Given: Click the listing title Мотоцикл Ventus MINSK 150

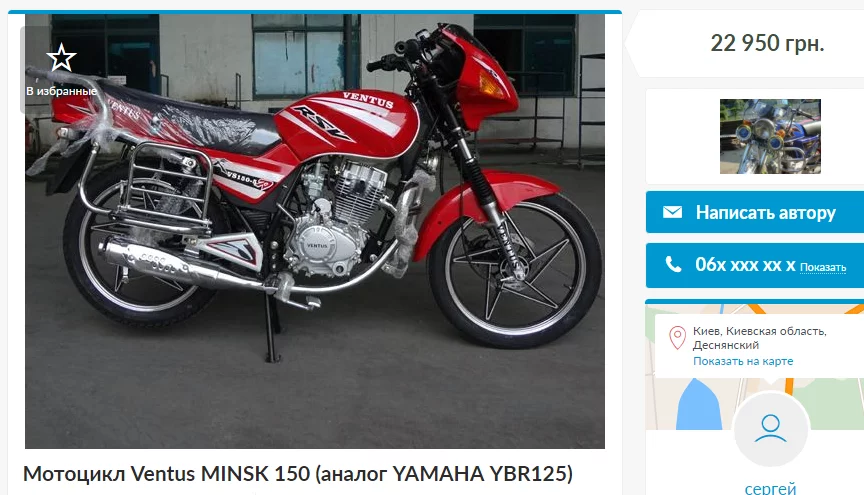Looking at the screenshot, I should tap(298, 474).
